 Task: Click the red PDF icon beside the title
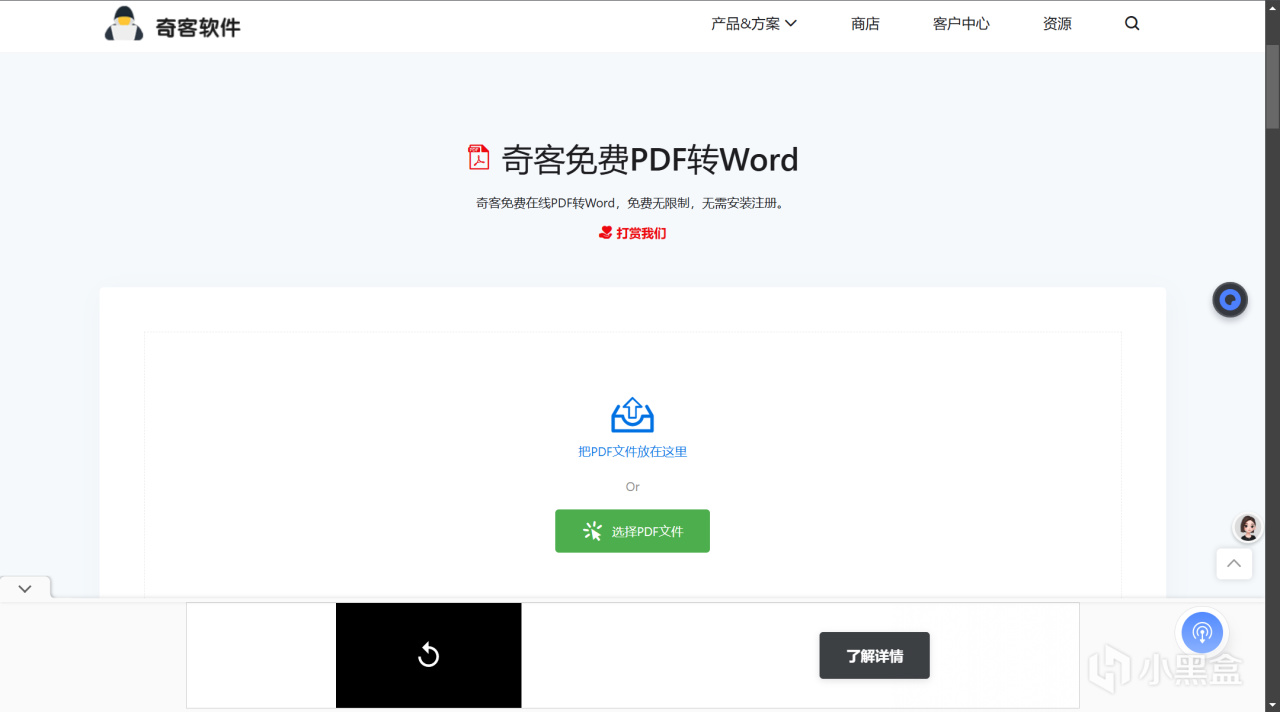[478, 157]
